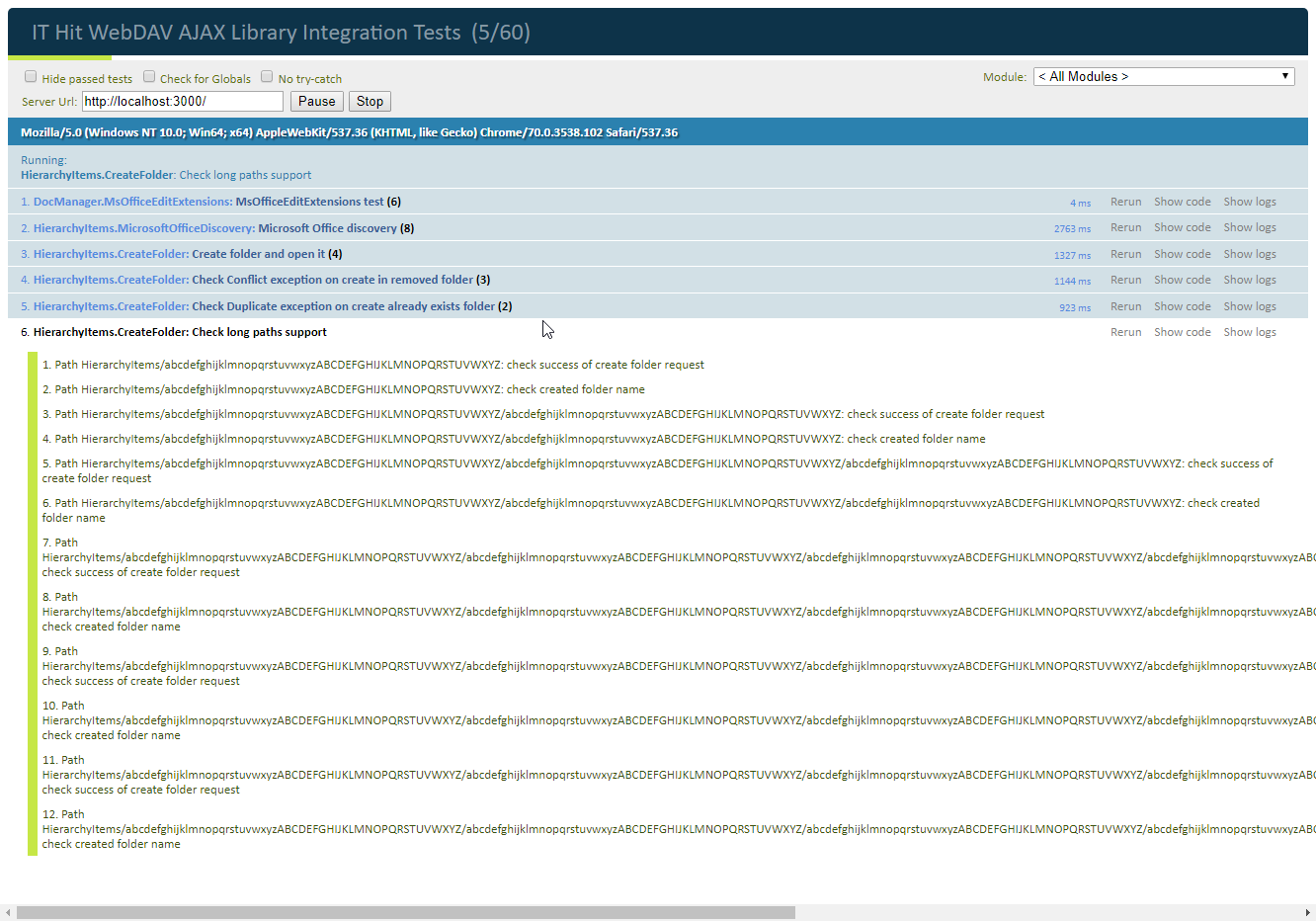The height and width of the screenshot is (921, 1316).
Task: Show logs for Check long paths support
Action: (1250, 332)
